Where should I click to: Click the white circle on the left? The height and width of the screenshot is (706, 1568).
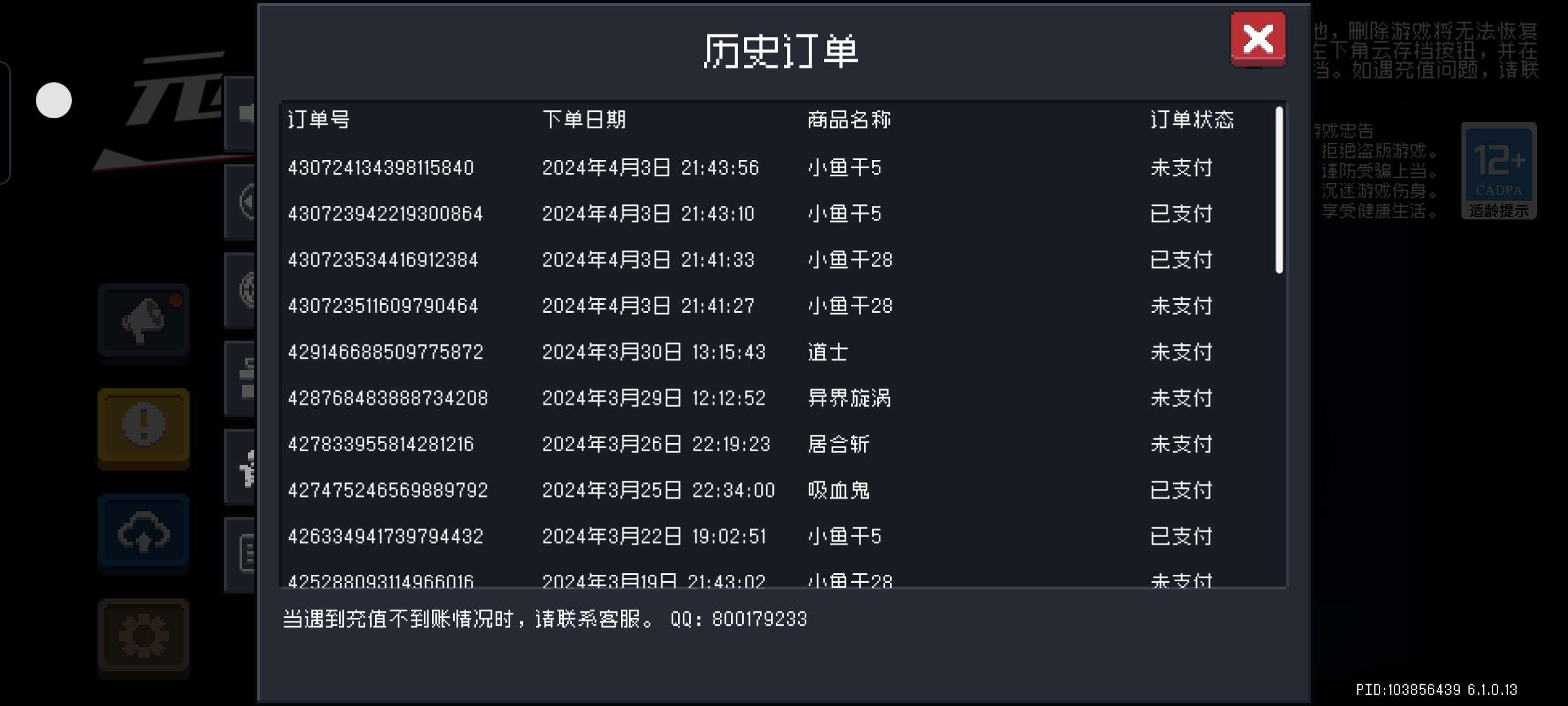tap(54, 101)
